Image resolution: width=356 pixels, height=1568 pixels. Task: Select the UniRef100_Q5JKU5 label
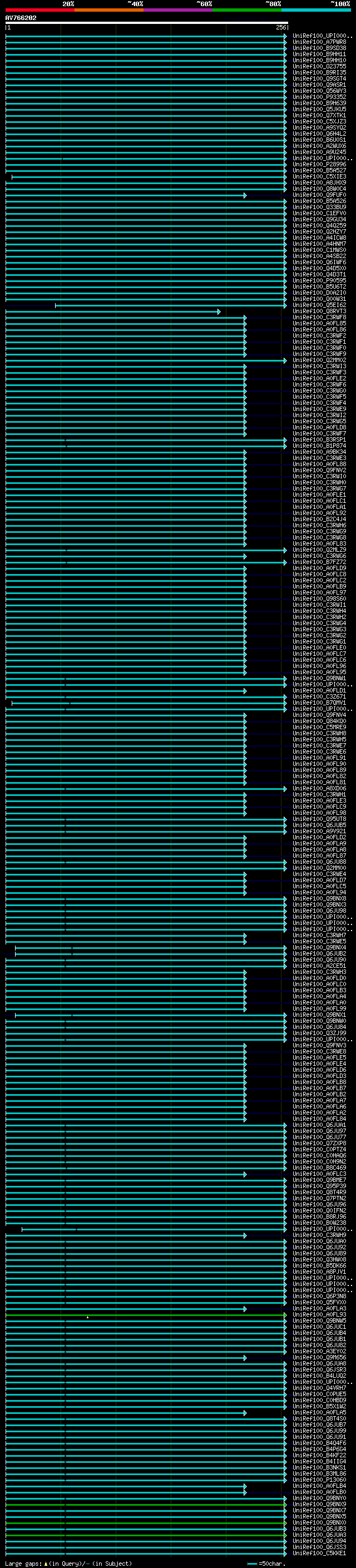(319, 109)
